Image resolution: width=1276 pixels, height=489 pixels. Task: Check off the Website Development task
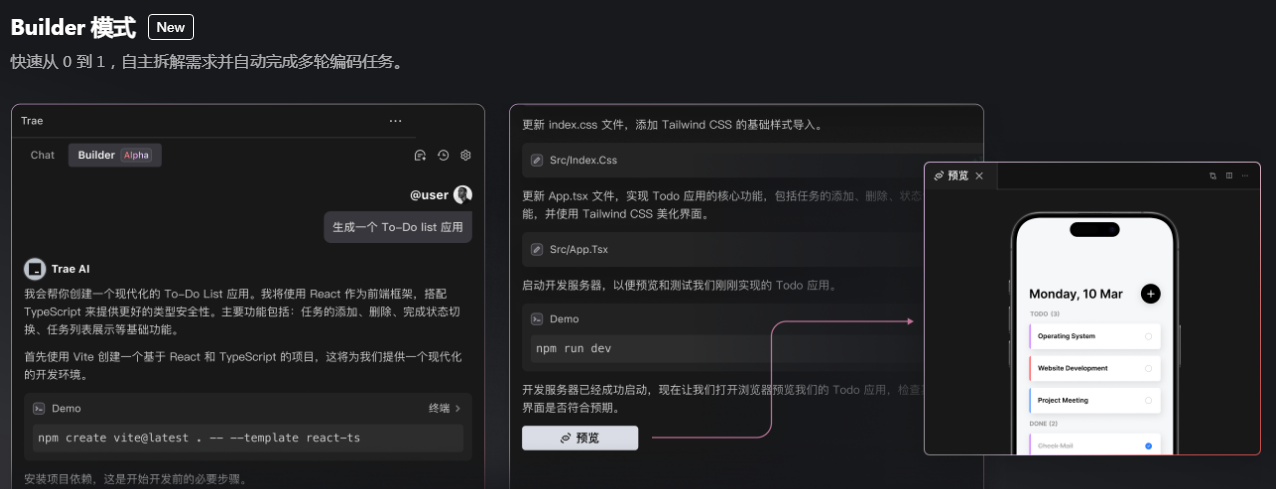coord(1148,368)
